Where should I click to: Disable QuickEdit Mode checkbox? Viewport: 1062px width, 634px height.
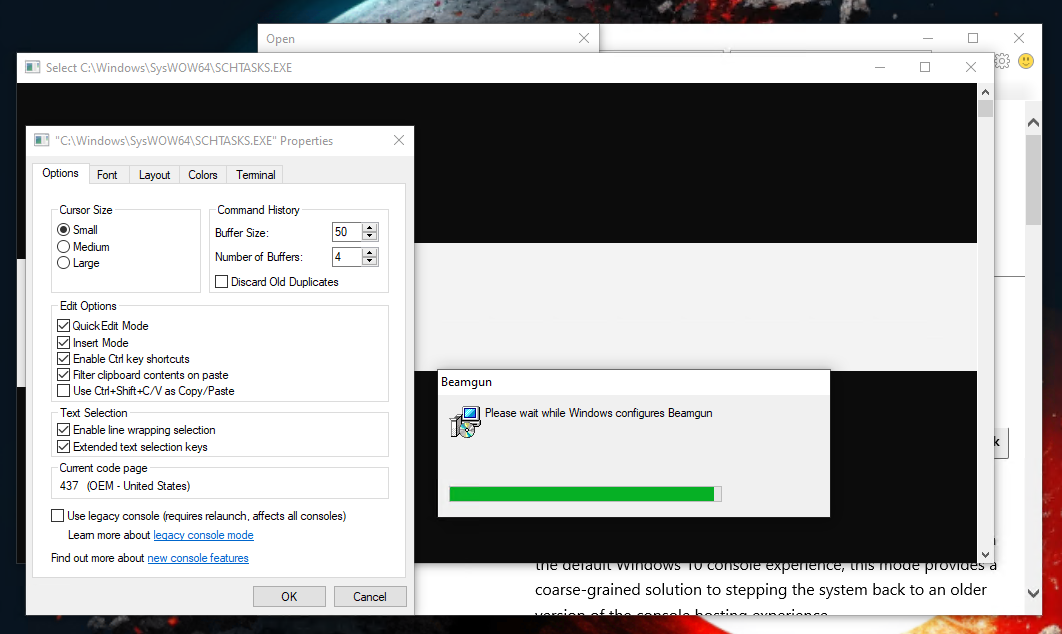tap(64, 326)
